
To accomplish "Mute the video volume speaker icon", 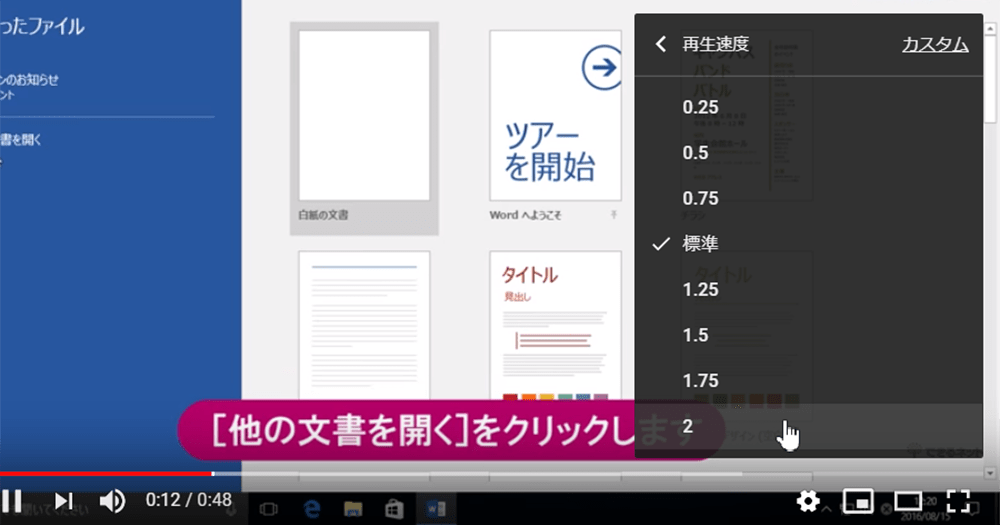I will point(112,501).
